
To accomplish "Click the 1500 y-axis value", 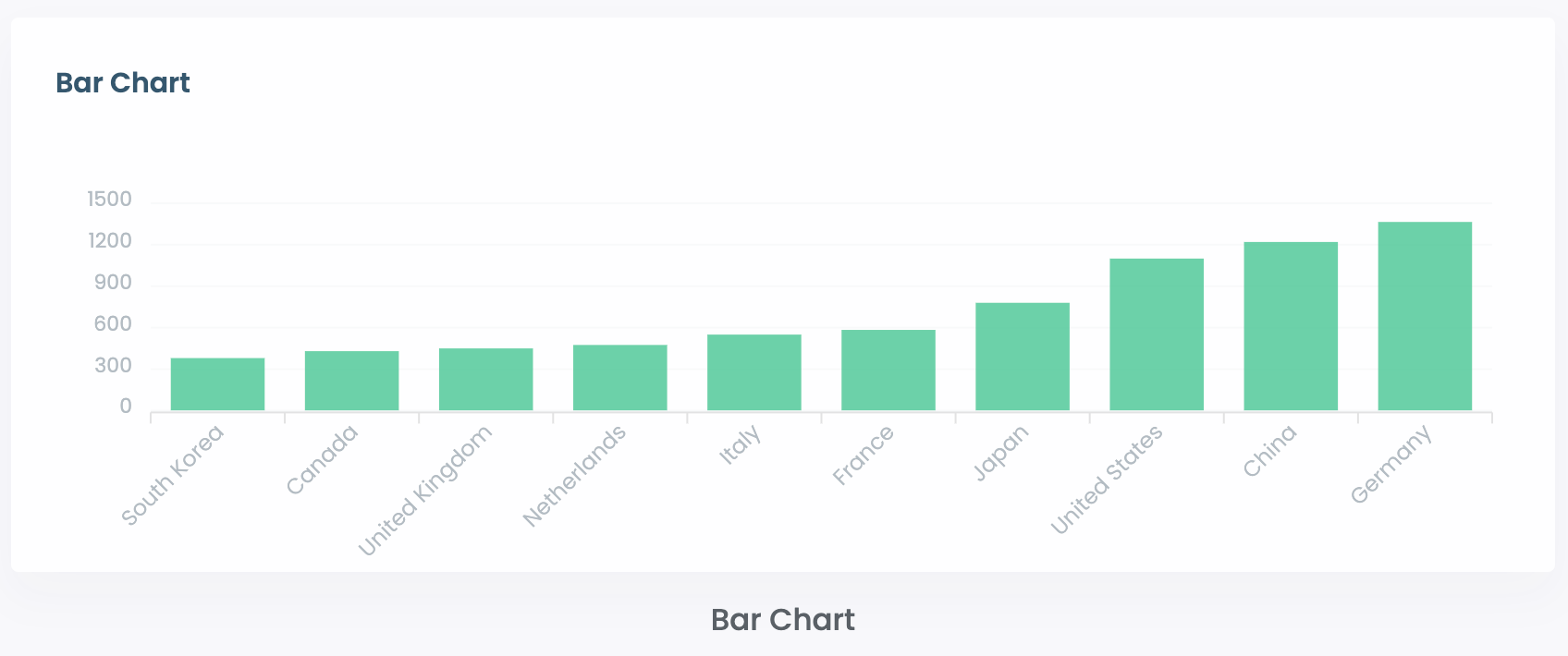I will 110,200.
